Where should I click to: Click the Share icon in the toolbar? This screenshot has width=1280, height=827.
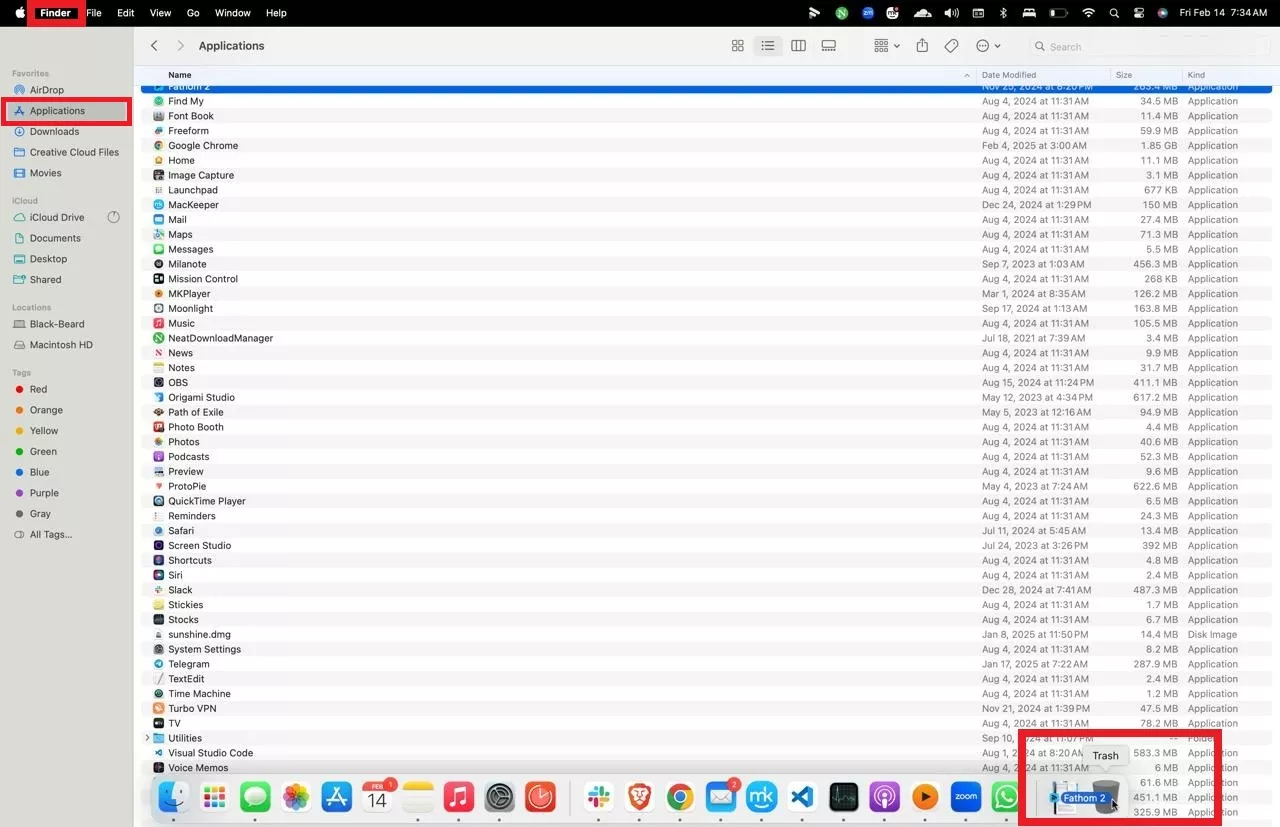pyautogui.click(x=922, y=46)
